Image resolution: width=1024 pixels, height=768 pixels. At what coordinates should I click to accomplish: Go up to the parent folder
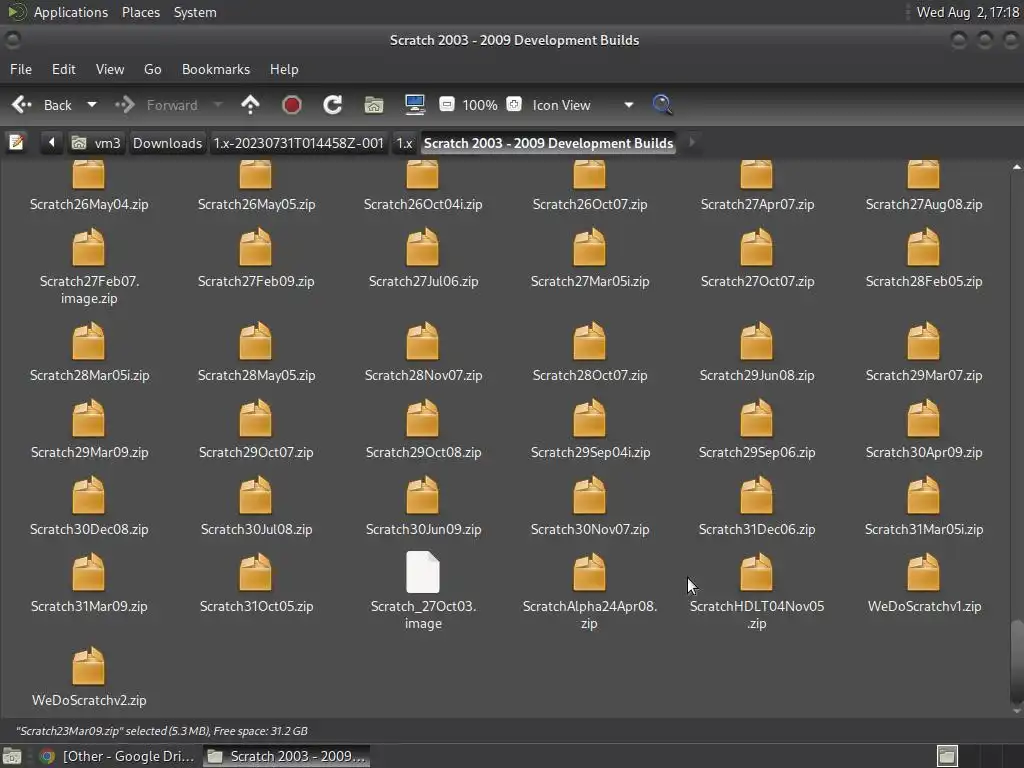pyautogui.click(x=250, y=104)
